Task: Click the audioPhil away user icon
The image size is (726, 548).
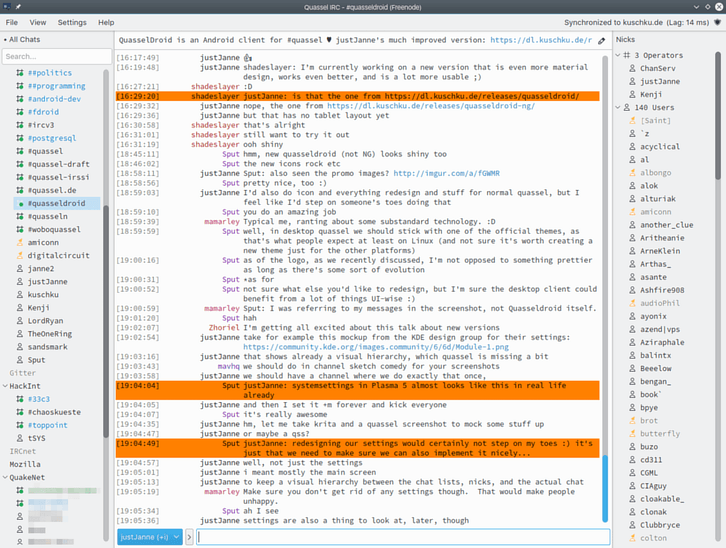Action: (x=632, y=303)
